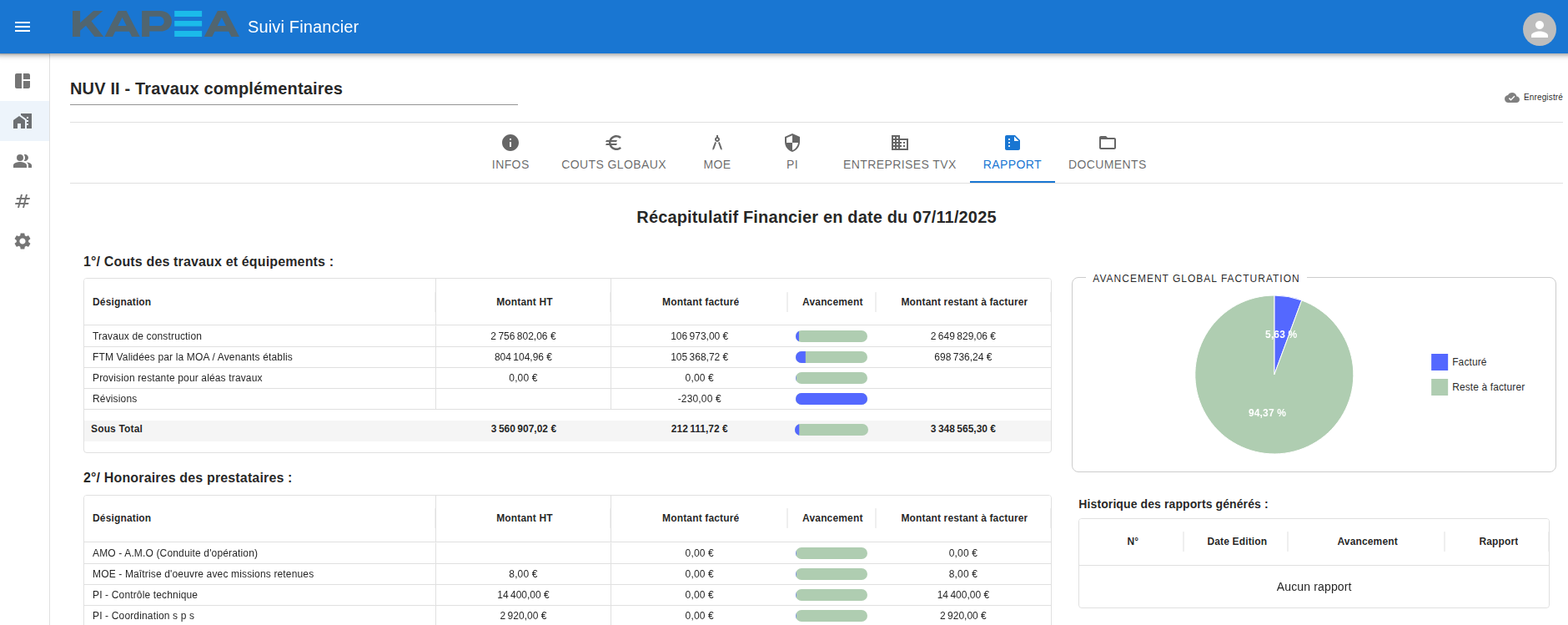
Task: Select the AMO - A.M.O row
Action: click(567, 553)
